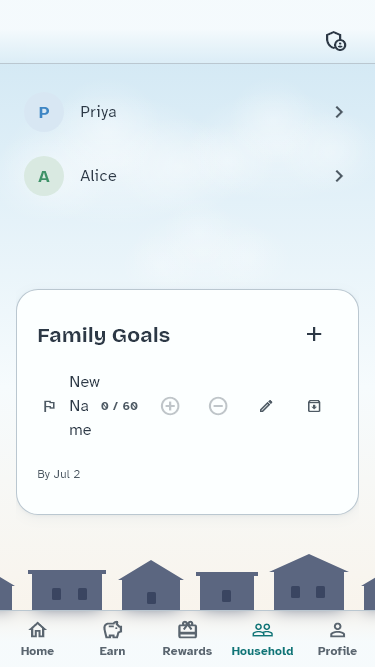Open Alice's avatar

coord(44,176)
